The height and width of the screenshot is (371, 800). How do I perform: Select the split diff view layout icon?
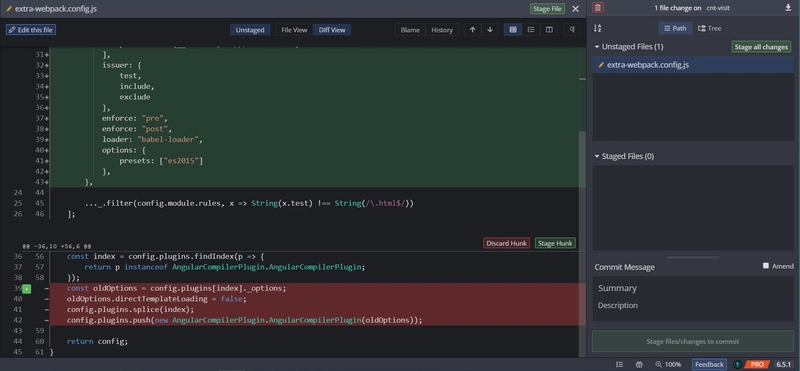coord(549,30)
